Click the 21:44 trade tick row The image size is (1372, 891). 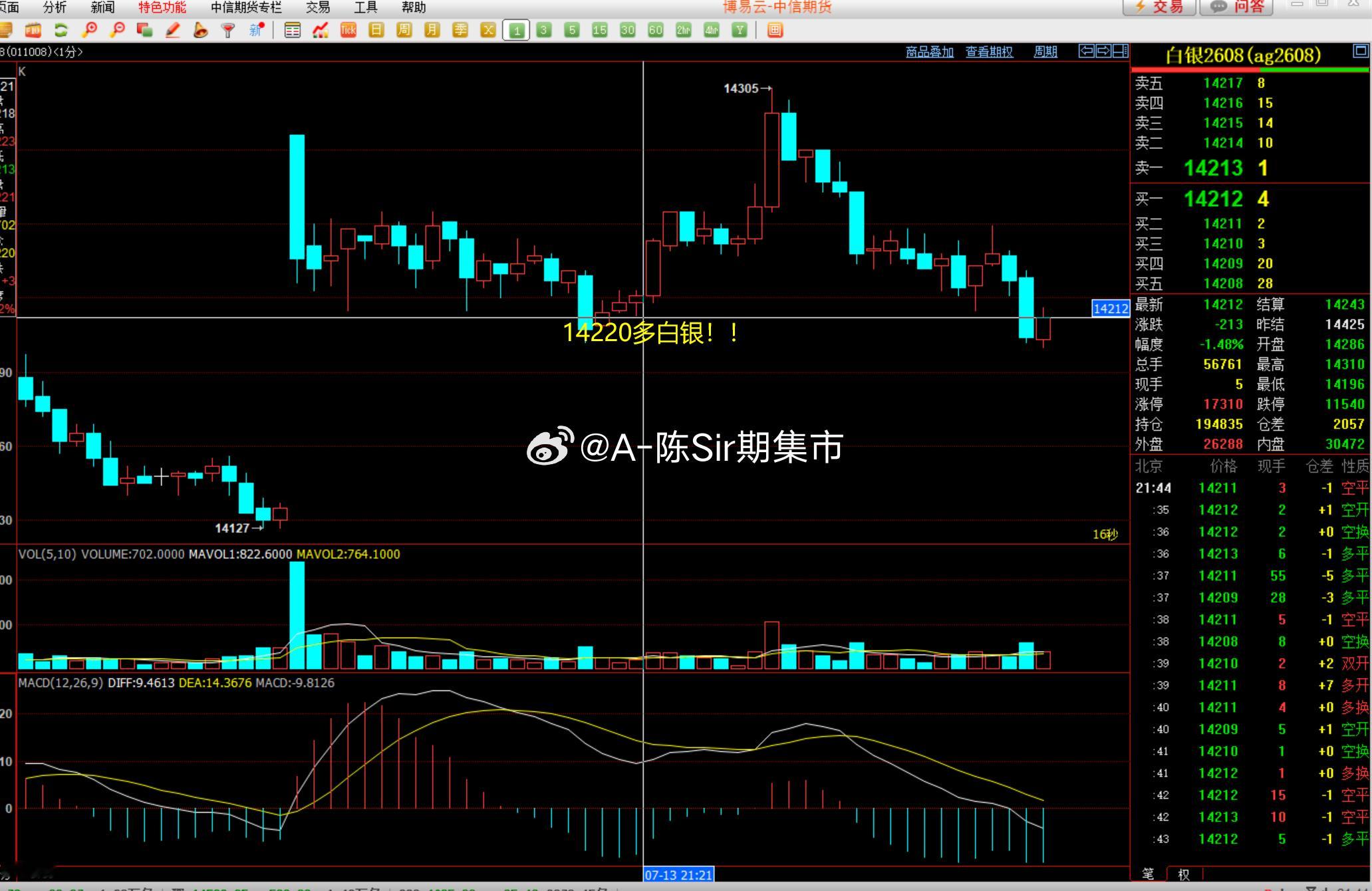(1251, 488)
